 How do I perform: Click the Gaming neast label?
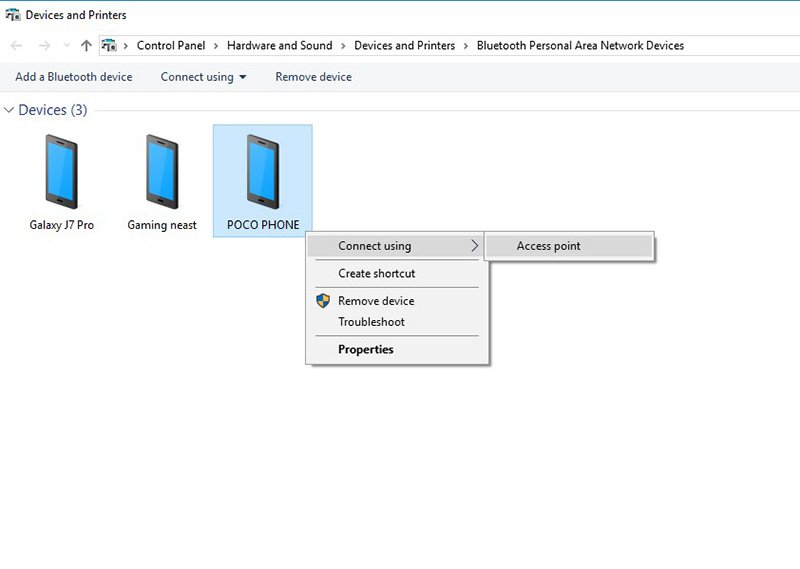[162, 225]
